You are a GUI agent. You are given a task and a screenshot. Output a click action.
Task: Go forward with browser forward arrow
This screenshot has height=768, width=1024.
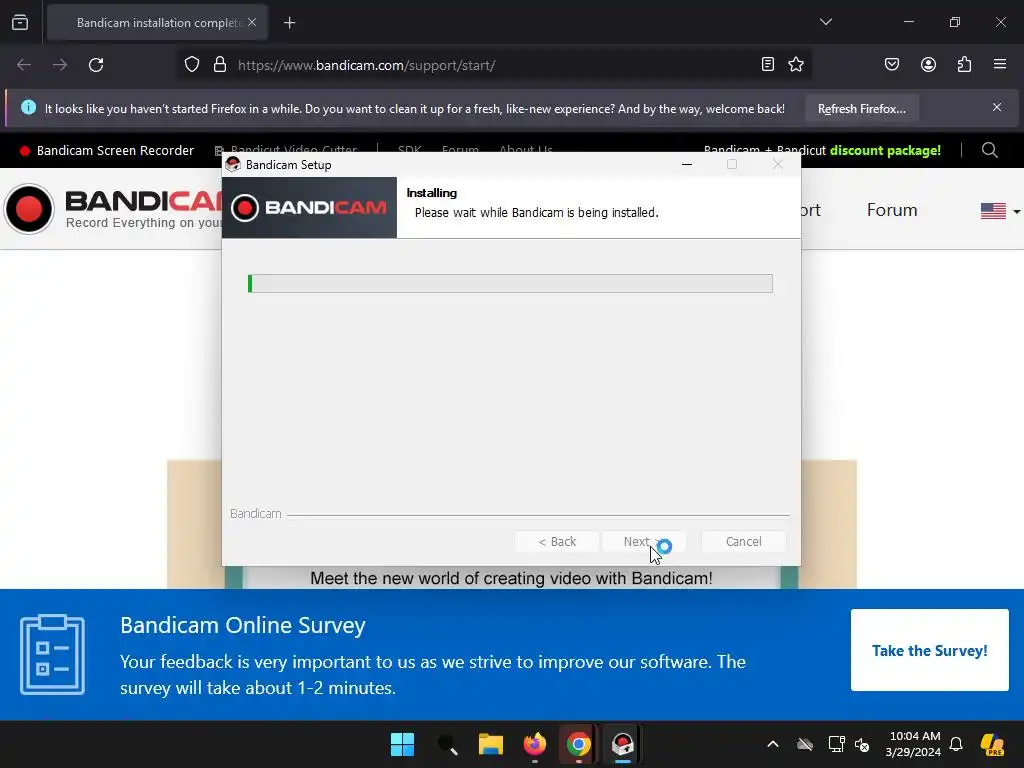pos(60,65)
